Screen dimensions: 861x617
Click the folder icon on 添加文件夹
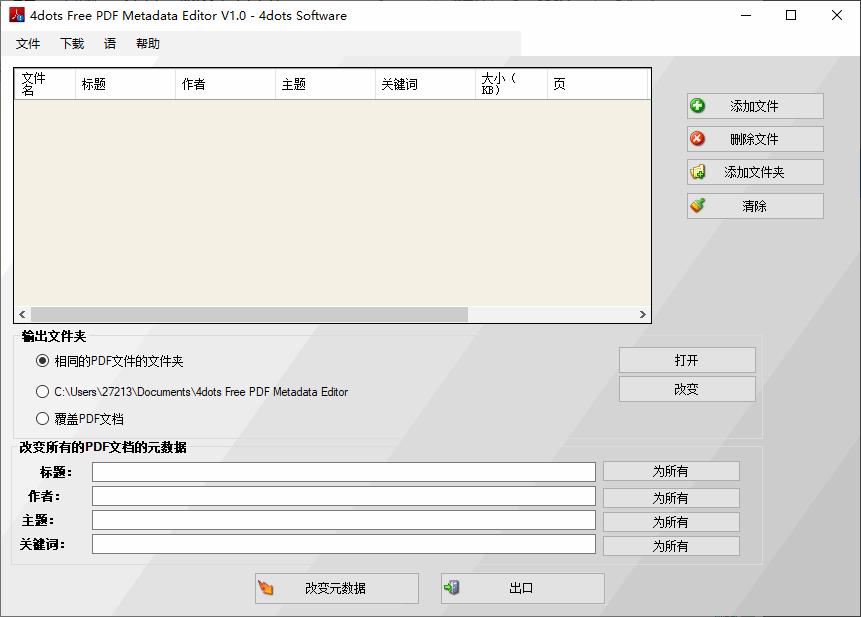(x=697, y=172)
